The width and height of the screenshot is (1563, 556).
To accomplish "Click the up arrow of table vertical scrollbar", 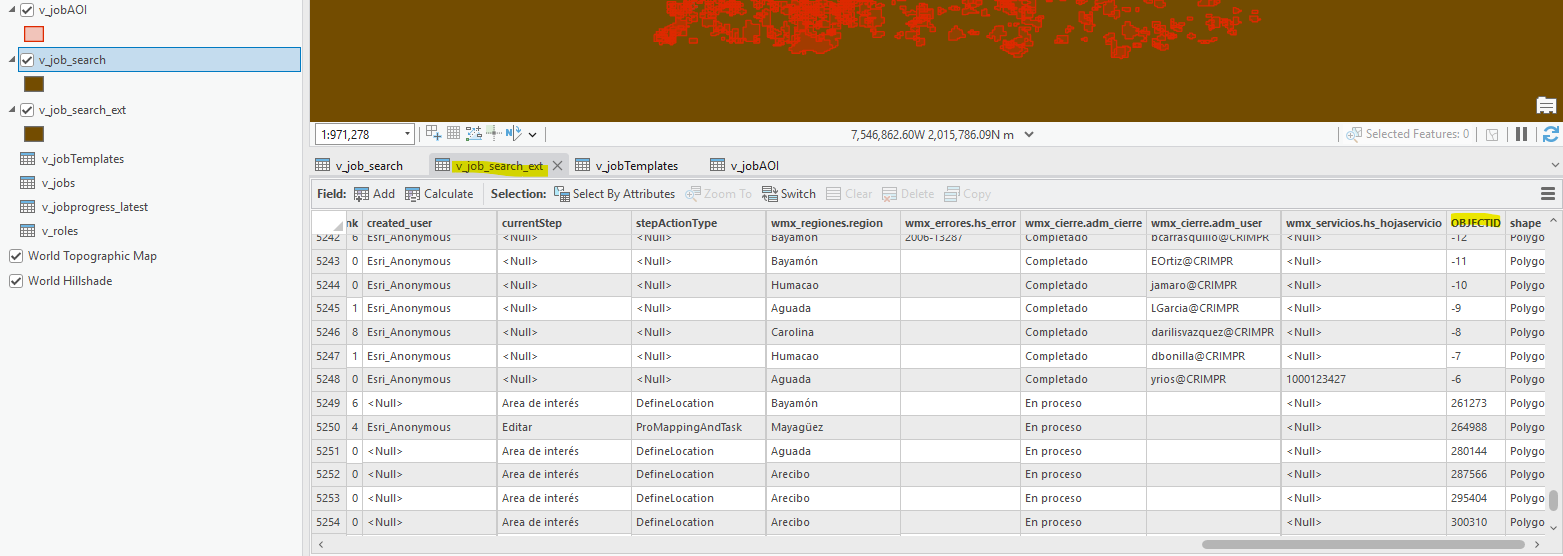I will [x=1554, y=219].
